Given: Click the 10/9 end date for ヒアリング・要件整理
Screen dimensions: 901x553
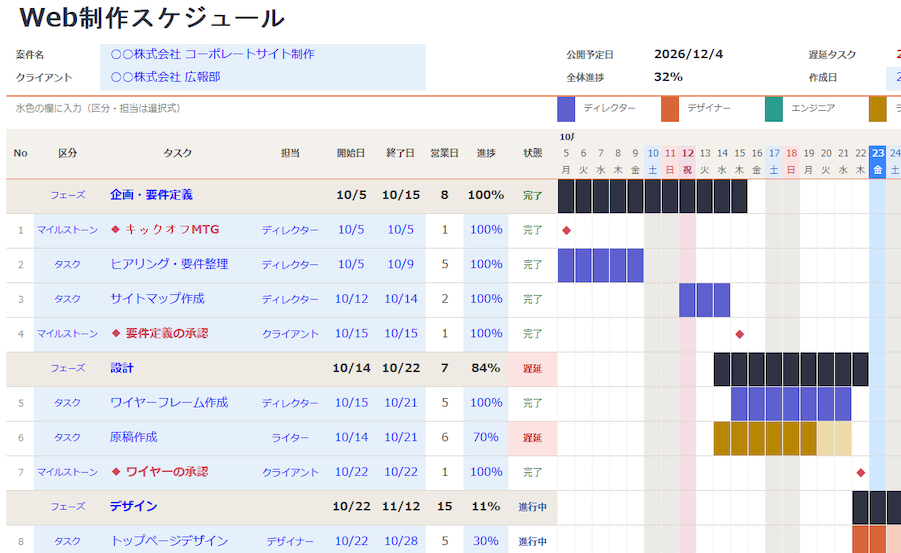Looking at the screenshot, I should 401,264.
